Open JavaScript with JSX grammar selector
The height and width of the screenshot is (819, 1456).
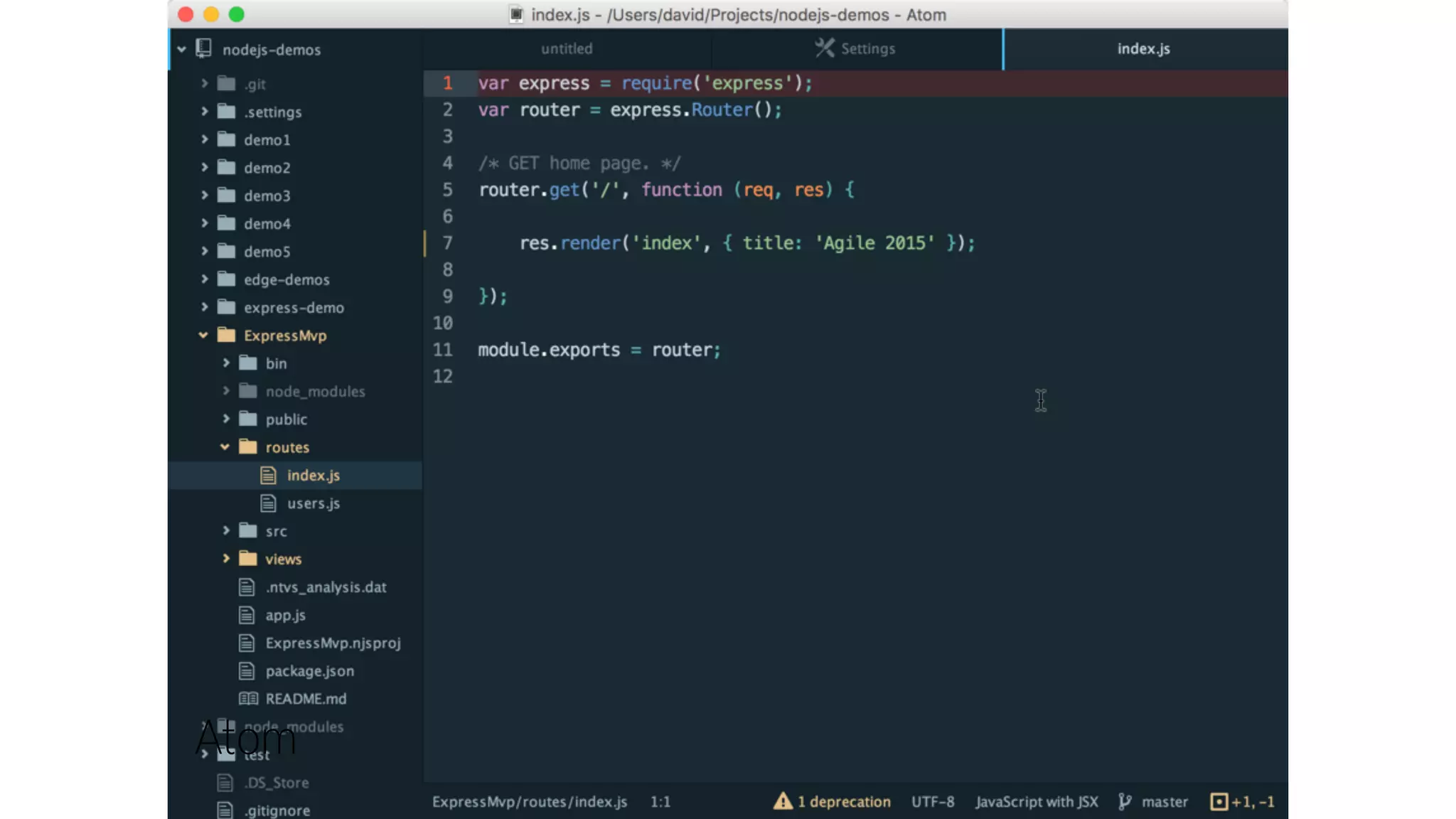point(1037,801)
